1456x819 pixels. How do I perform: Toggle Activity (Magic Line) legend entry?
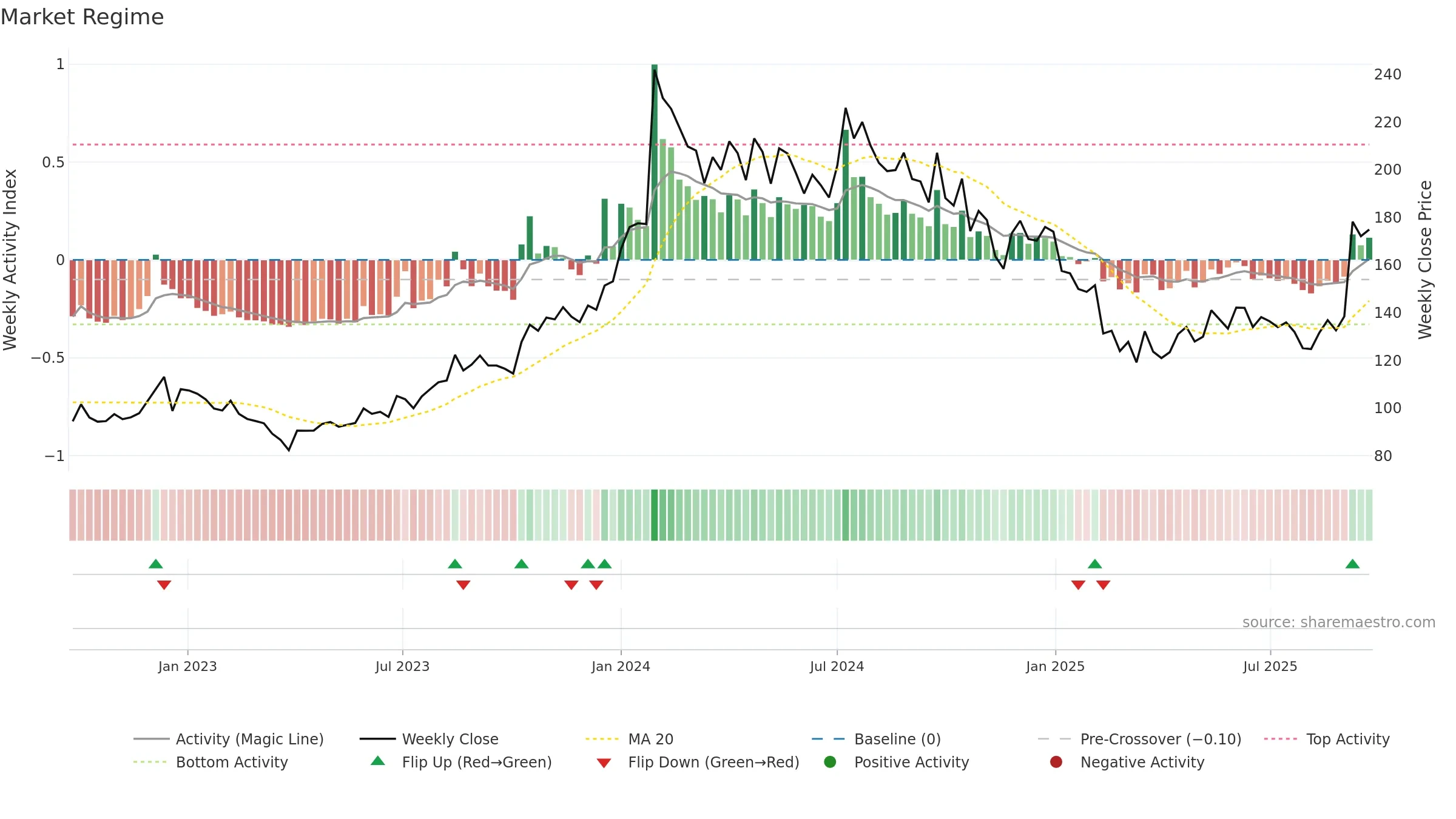point(229,739)
